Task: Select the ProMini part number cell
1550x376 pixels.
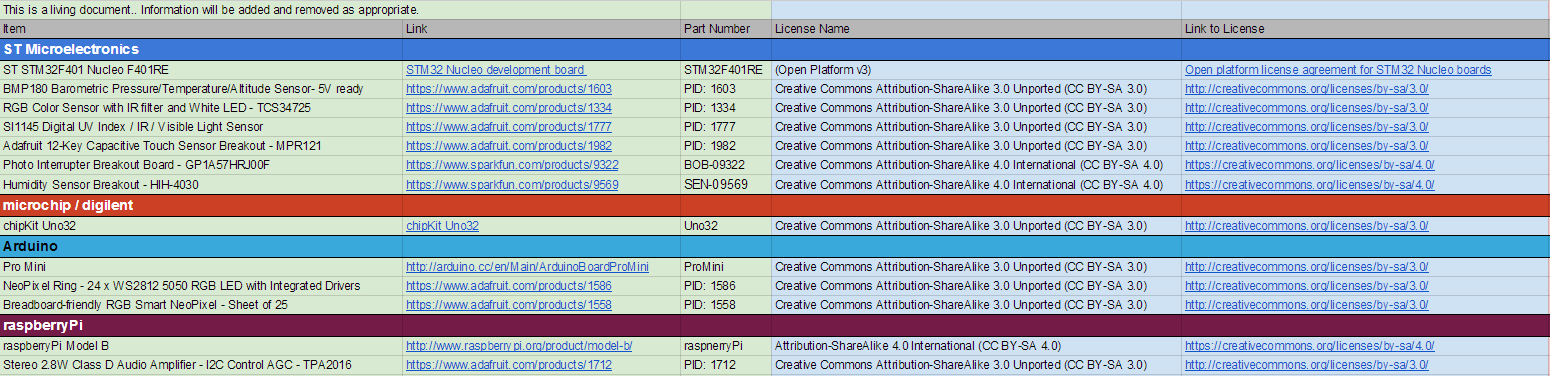Action: (726, 267)
